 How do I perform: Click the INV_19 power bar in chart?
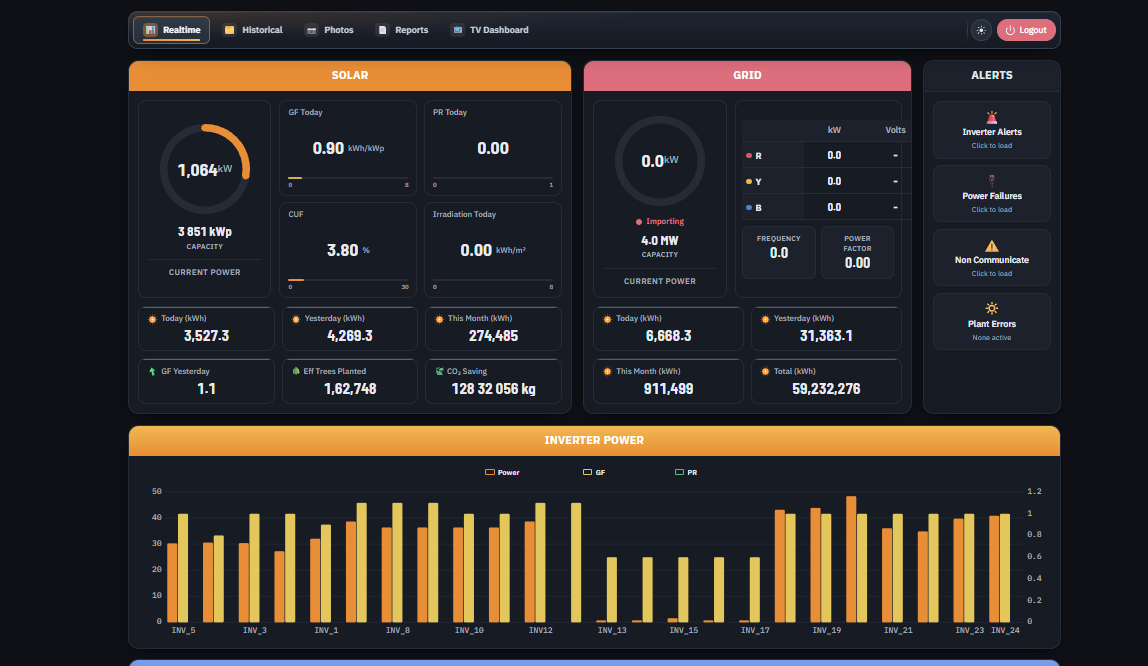[815, 565]
